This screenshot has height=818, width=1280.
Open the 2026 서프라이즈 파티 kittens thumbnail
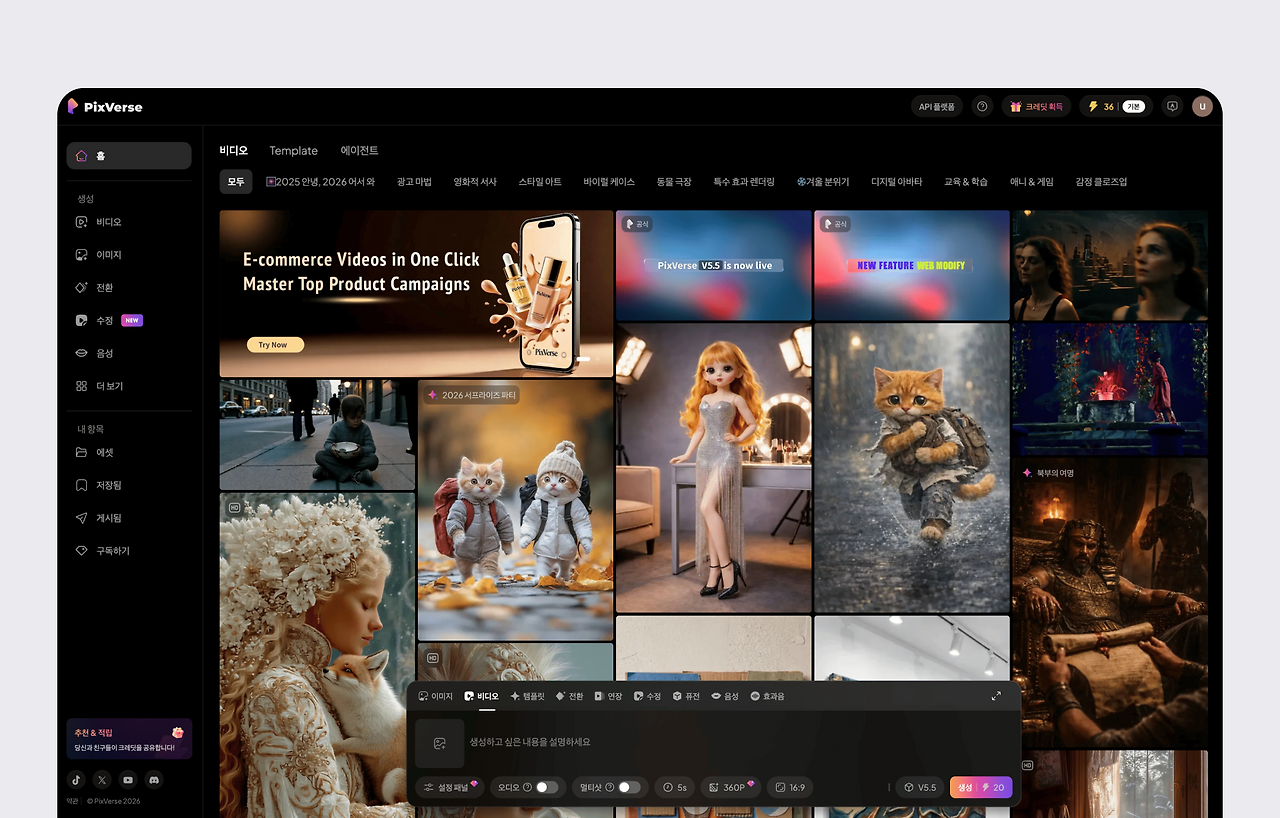point(516,510)
